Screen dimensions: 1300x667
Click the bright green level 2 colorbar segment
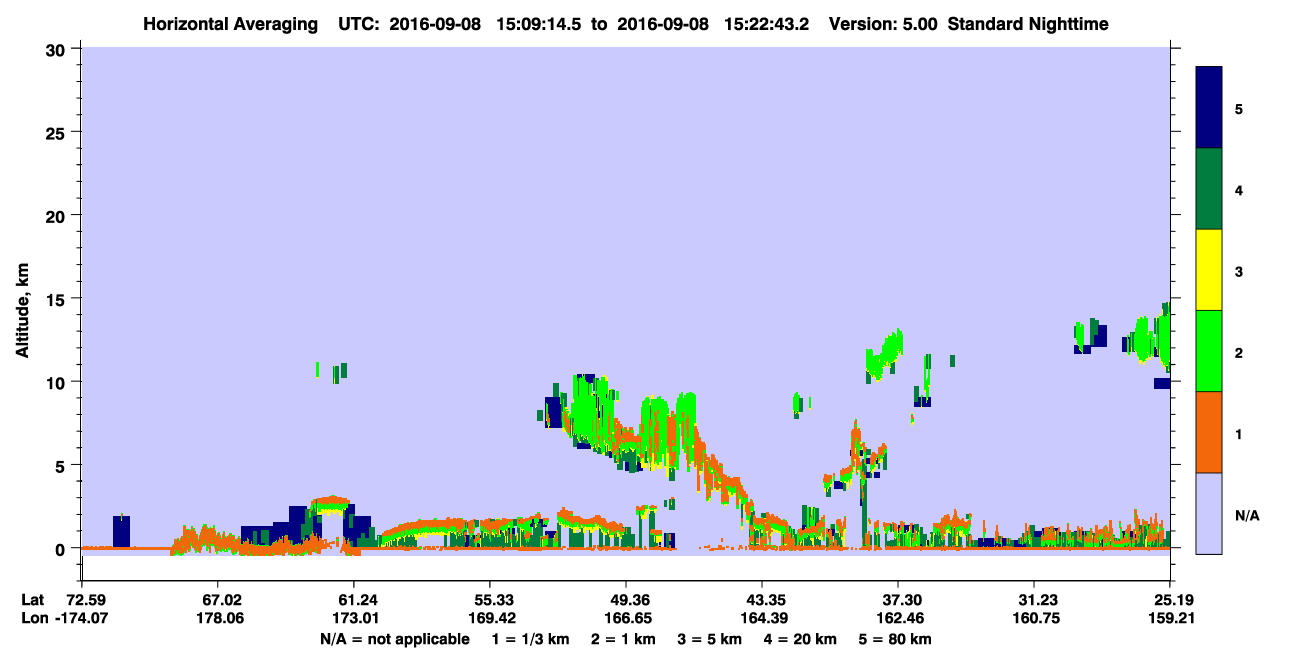[1209, 351]
